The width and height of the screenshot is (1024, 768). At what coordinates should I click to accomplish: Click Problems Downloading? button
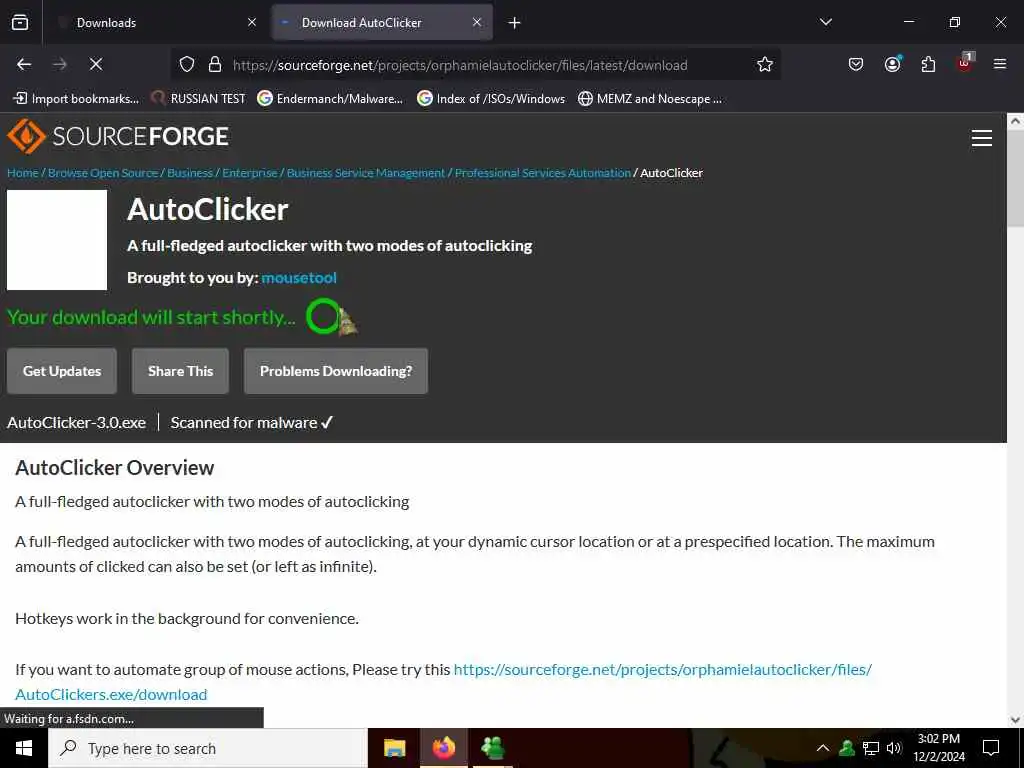pyautogui.click(x=336, y=371)
